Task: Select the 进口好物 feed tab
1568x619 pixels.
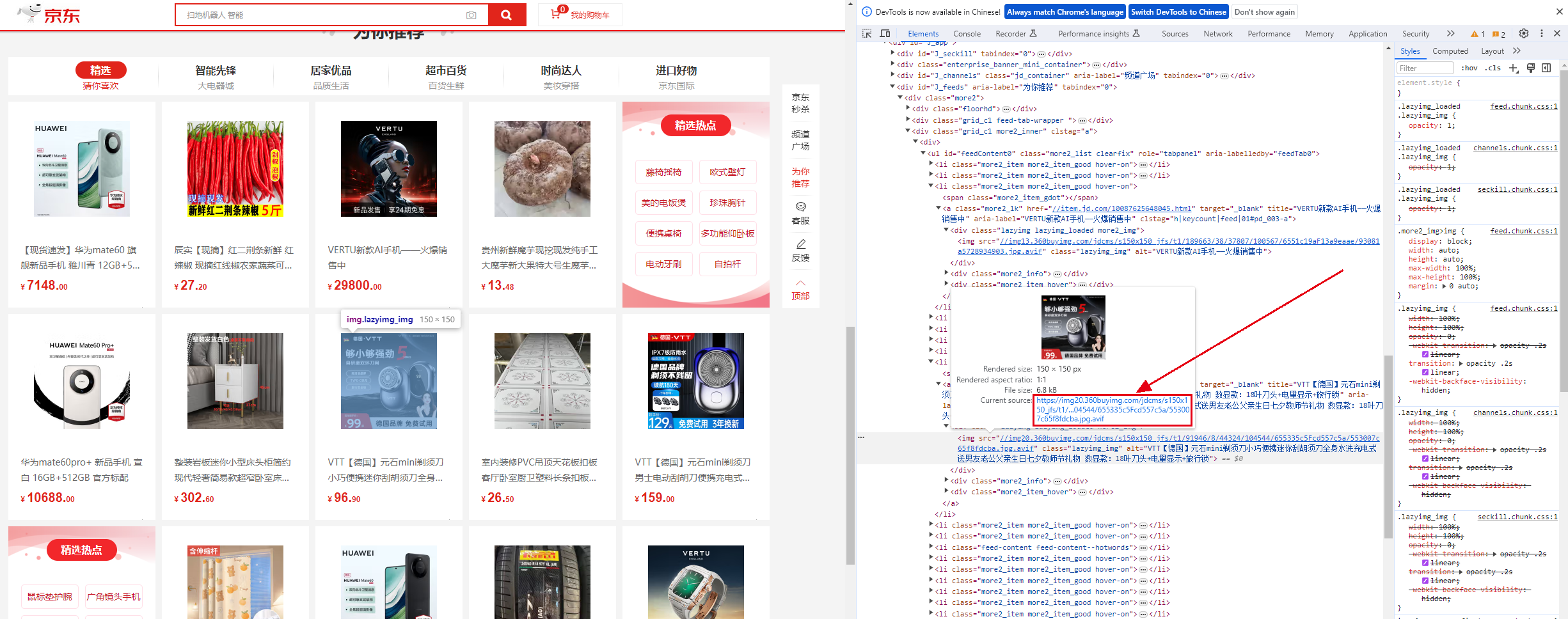Action: (676, 77)
